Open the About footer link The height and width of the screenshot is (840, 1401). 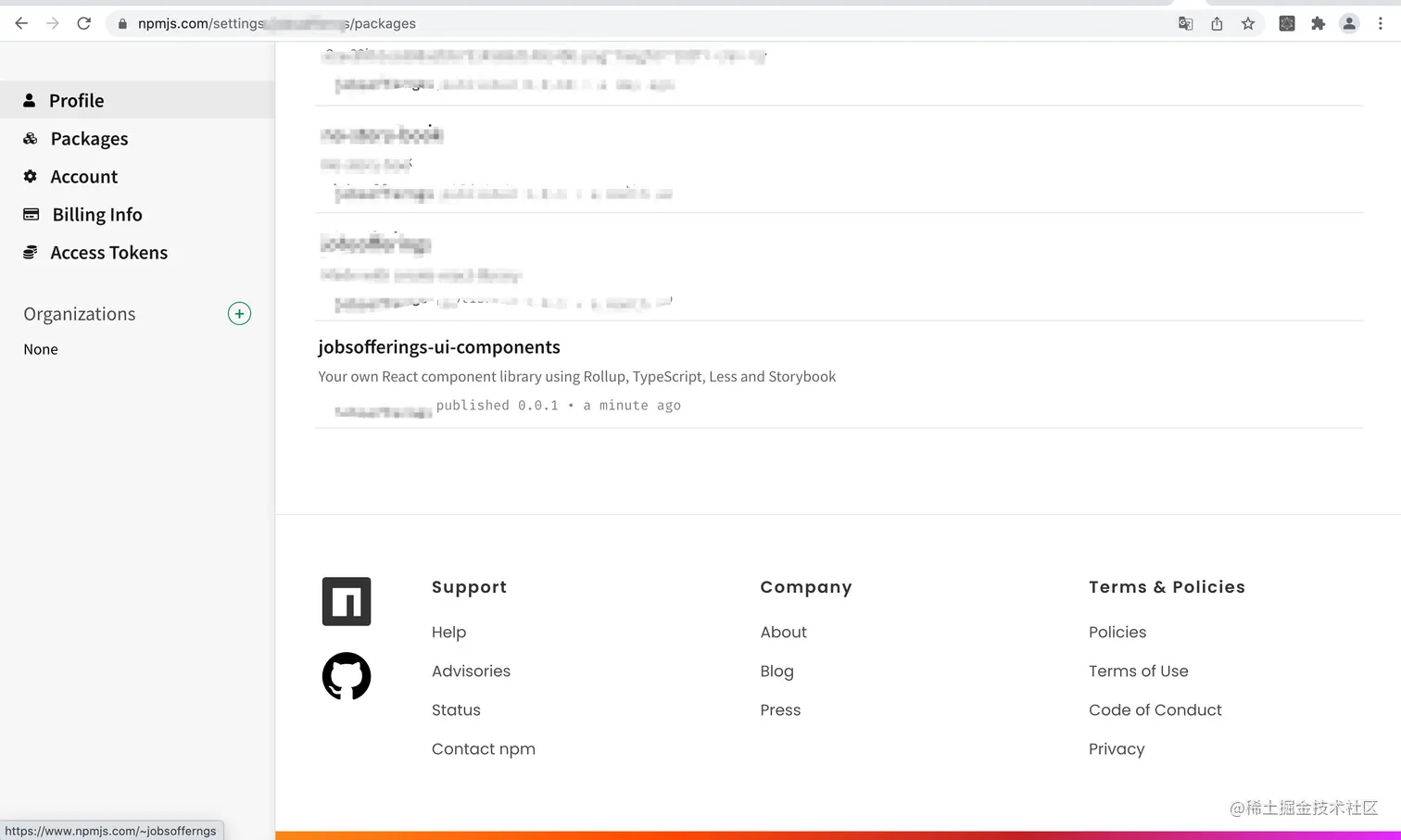(783, 632)
